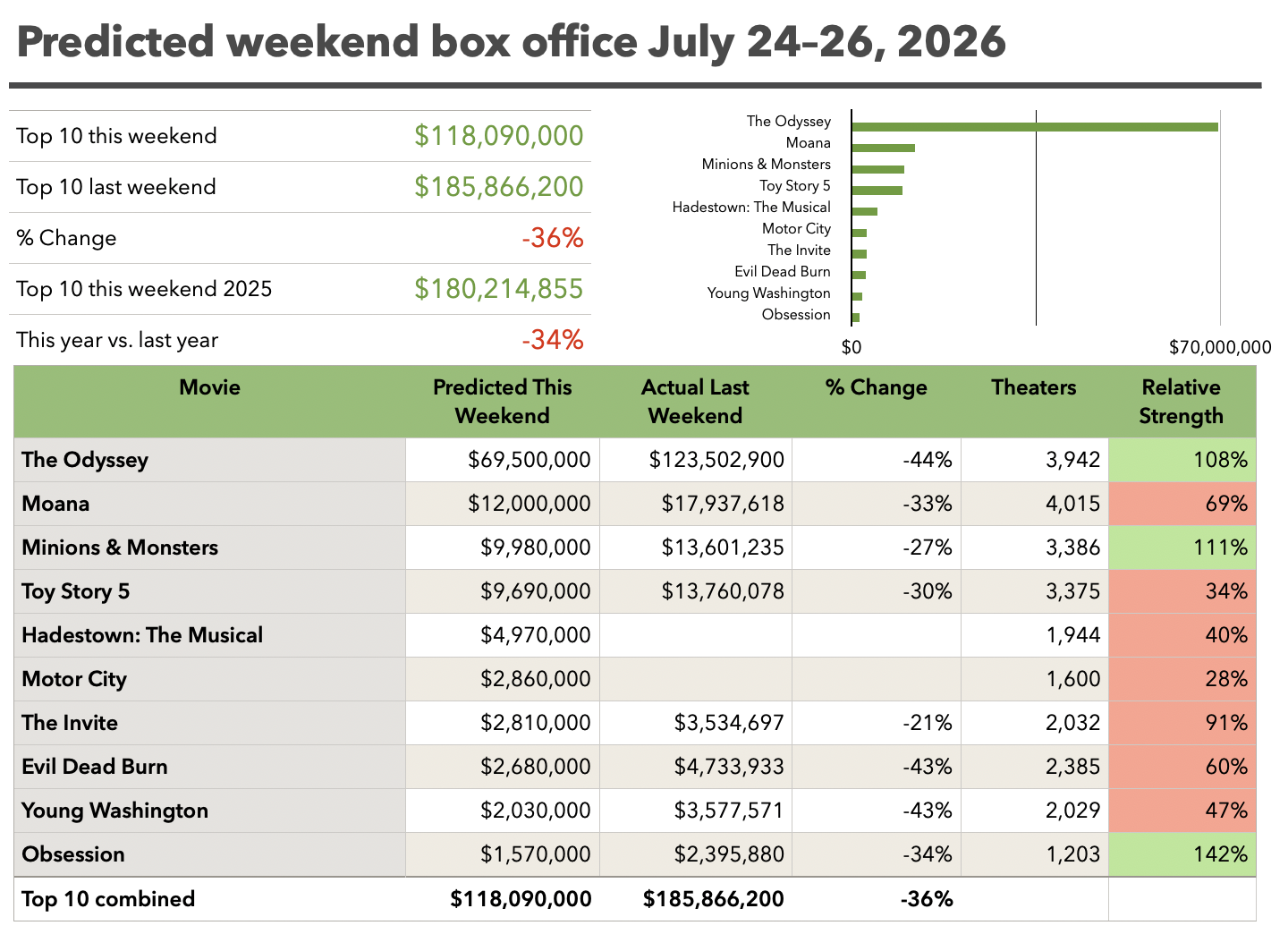The width and height of the screenshot is (1288, 934).
Task: Click Minions & Monsters chart label
Action: pos(767,165)
